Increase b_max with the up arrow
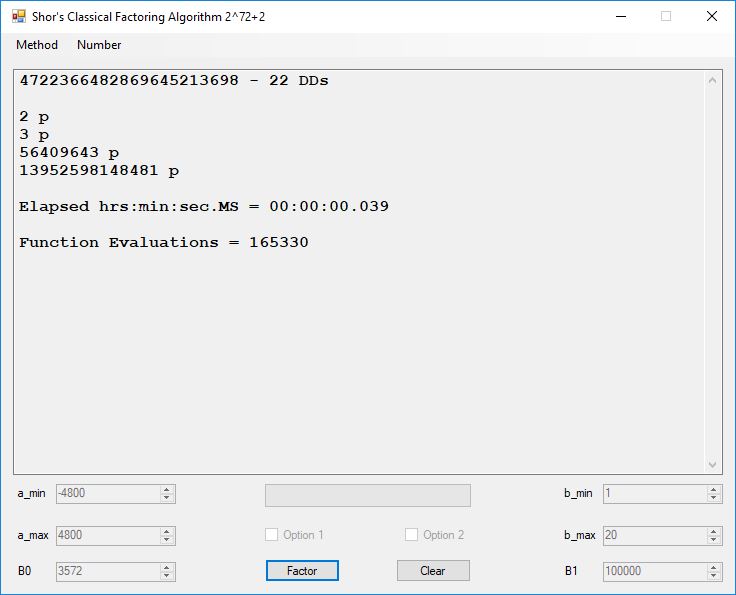The image size is (736, 595). [x=713, y=531]
